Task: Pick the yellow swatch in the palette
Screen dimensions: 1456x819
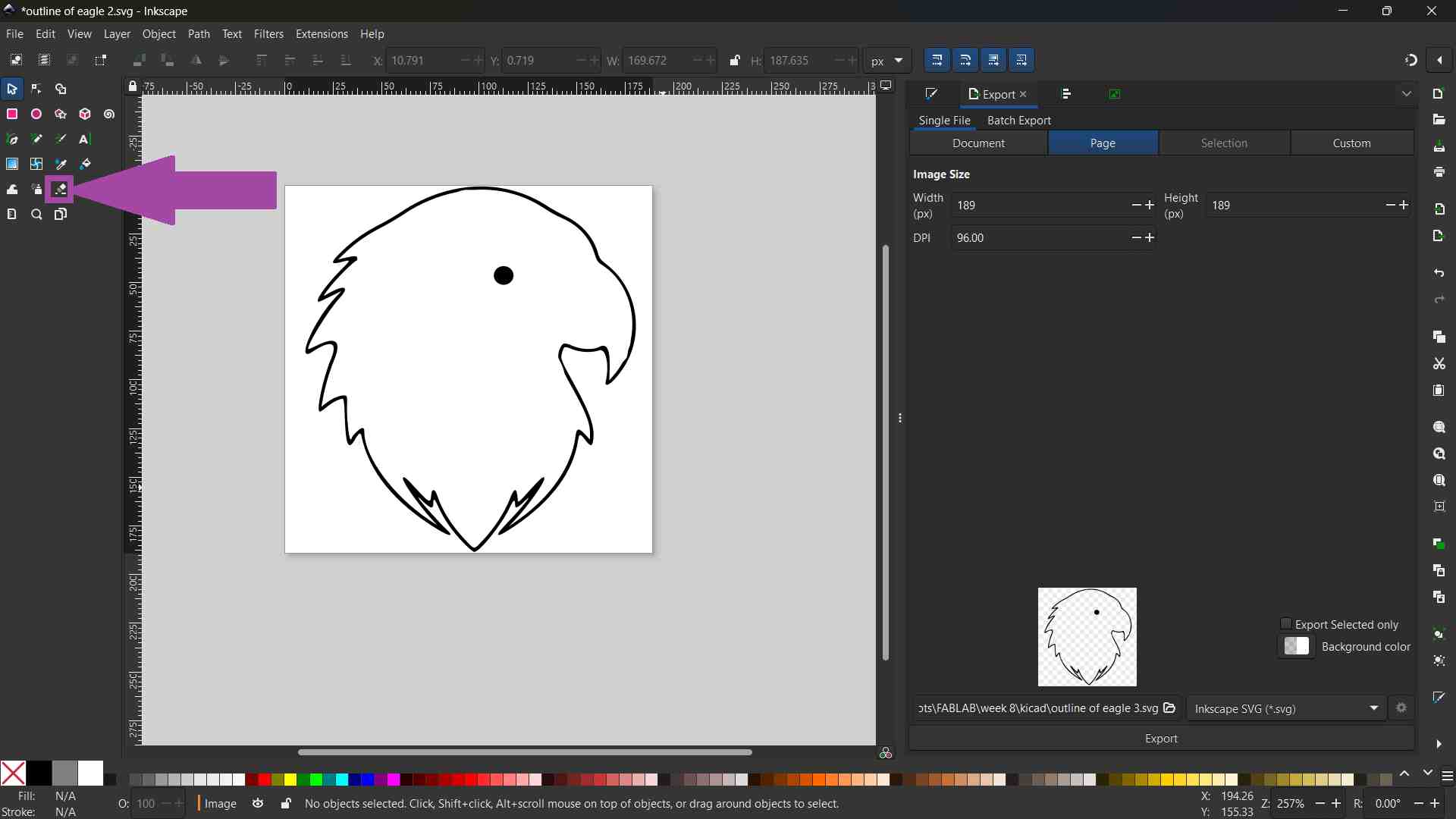Action: tap(290, 780)
